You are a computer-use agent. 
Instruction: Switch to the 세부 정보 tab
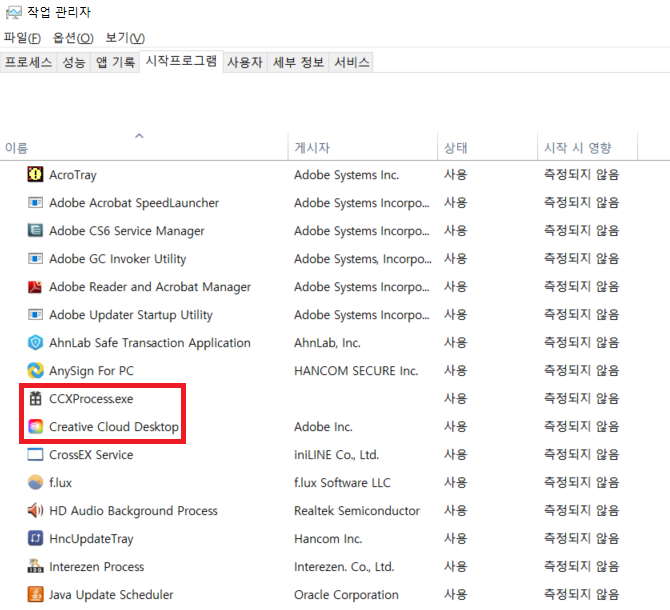click(298, 62)
